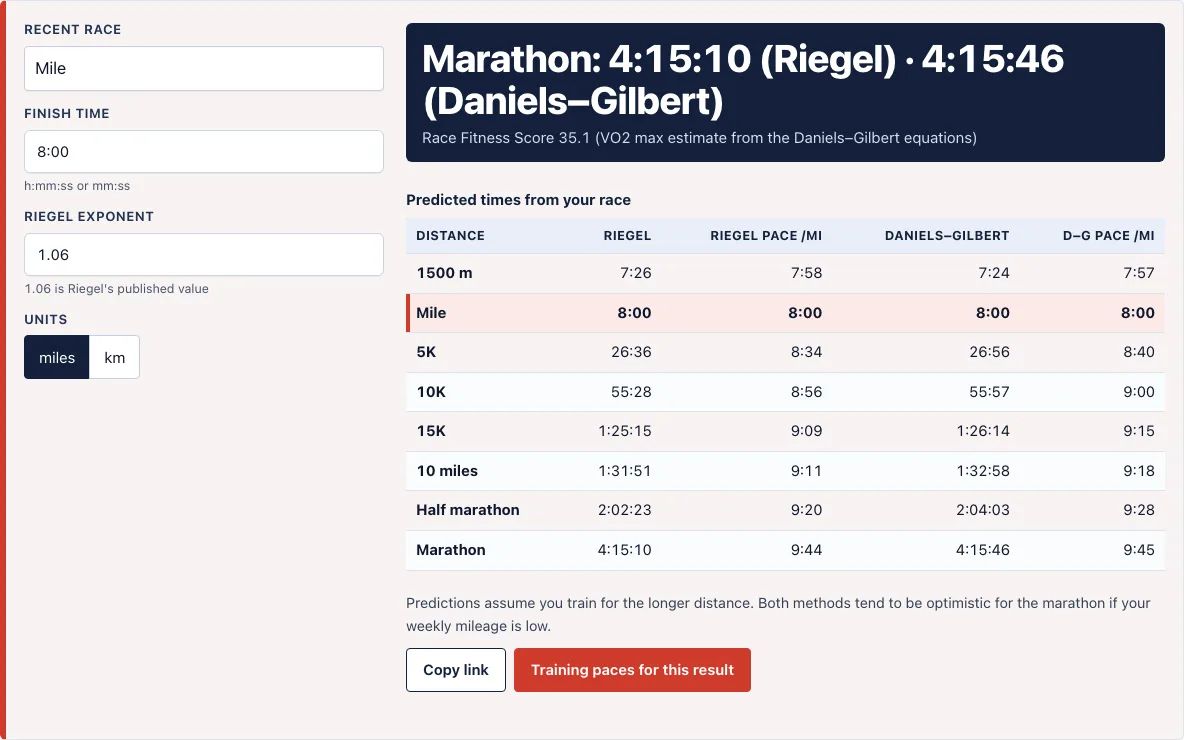Select the 5K row label
Screen dimensions: 1184x740
click(426, 352)
